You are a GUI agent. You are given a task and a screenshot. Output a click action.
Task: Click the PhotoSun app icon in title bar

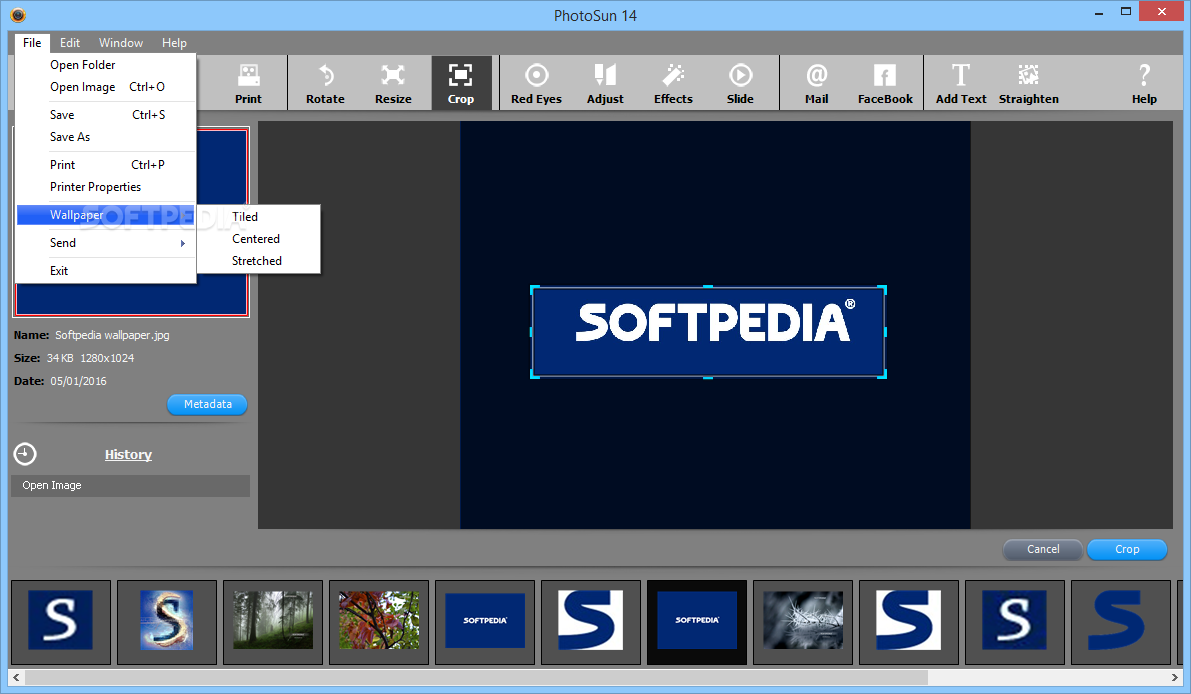point(18,15)
